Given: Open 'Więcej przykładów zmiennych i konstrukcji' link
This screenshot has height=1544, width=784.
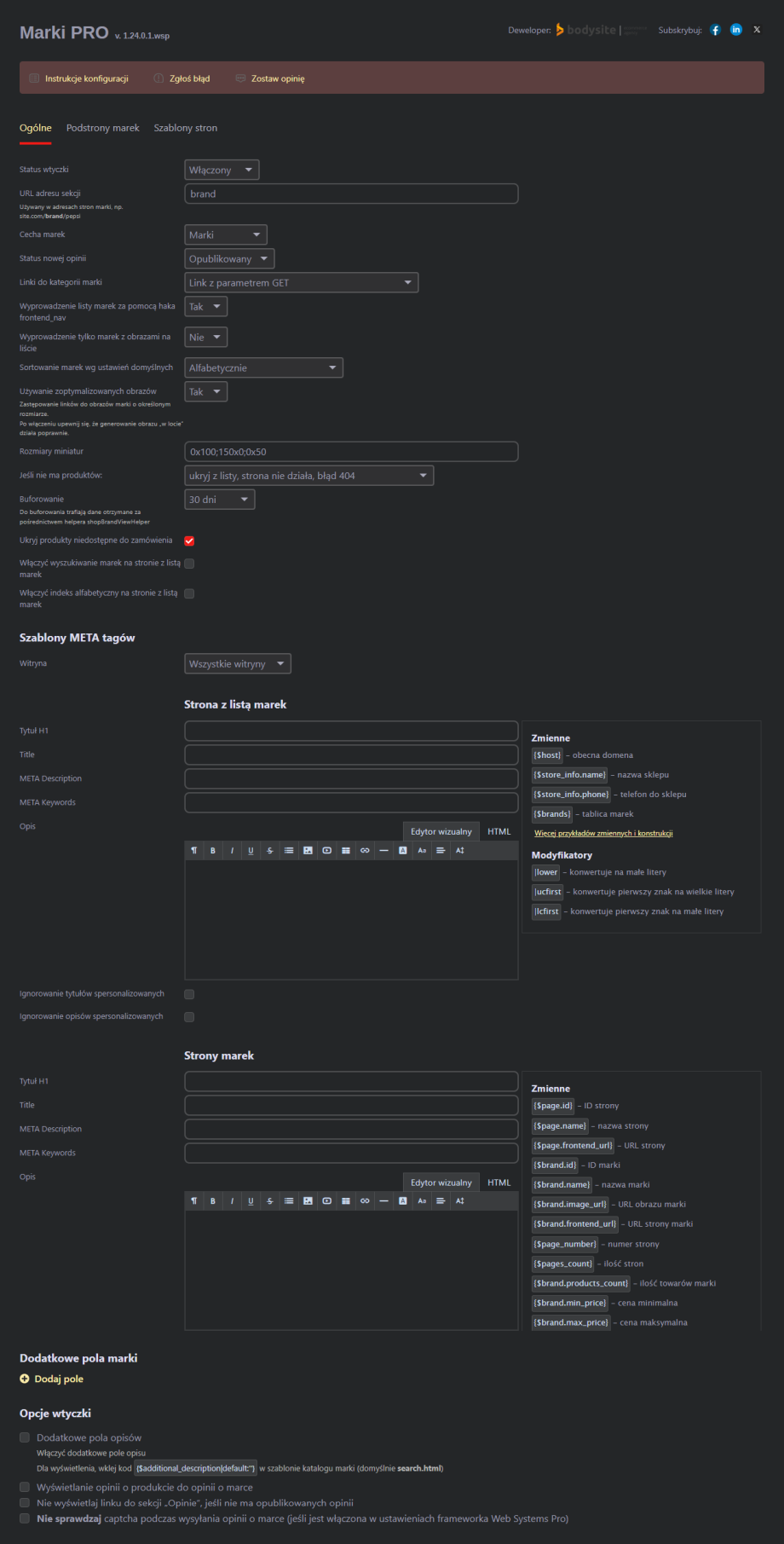Looking at the screenshot, I should 603,834.
